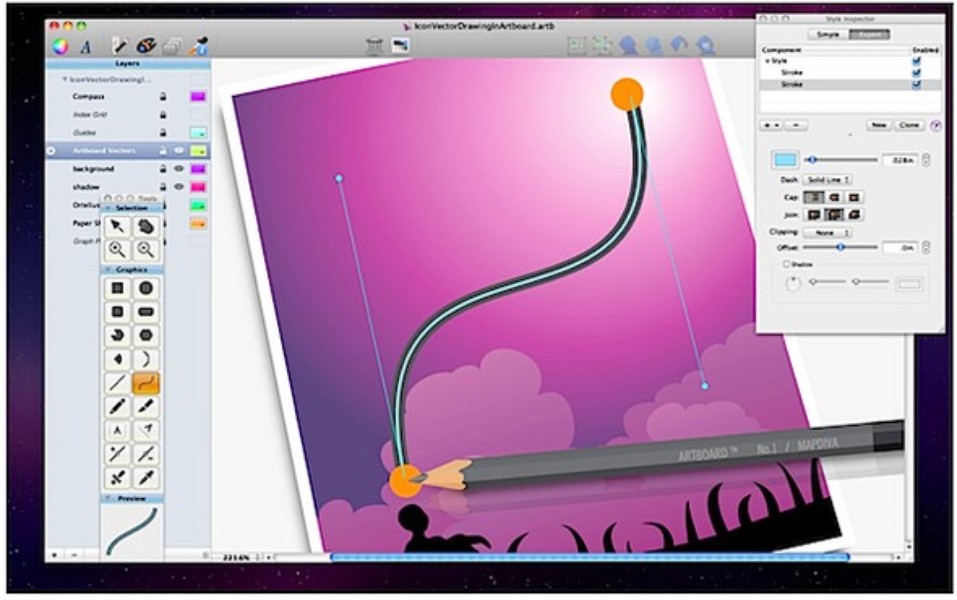Toggle visibility of the background layer
Image resolution: width=957 pixels, height=600 pixels.
pyautogui.click(x=179, y=168)
